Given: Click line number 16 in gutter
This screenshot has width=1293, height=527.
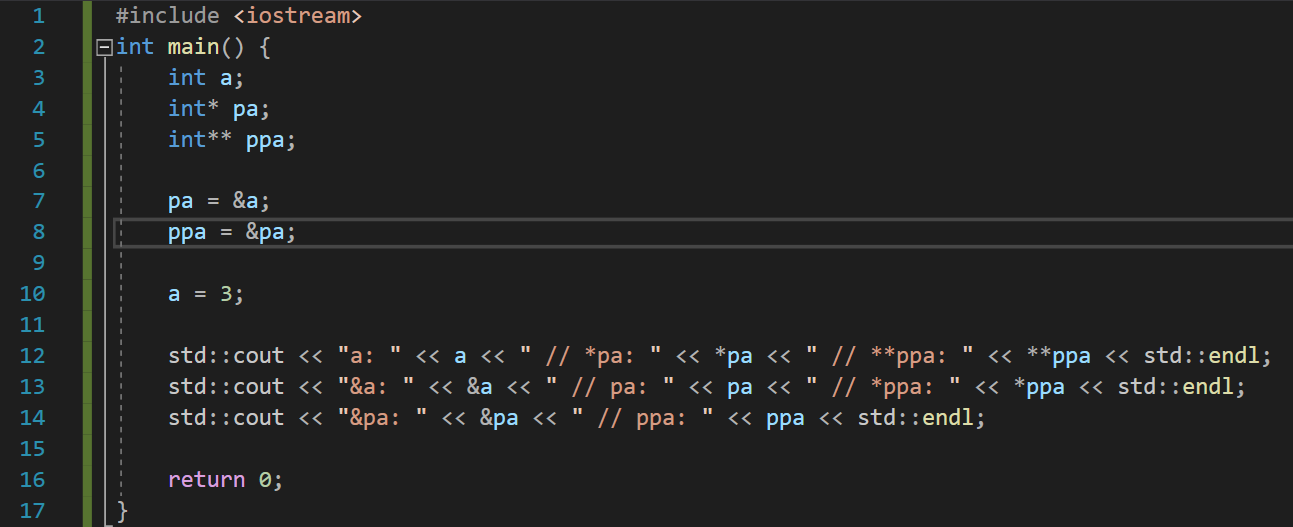Looking at the screenshot, I should click(x=32, y=480).
